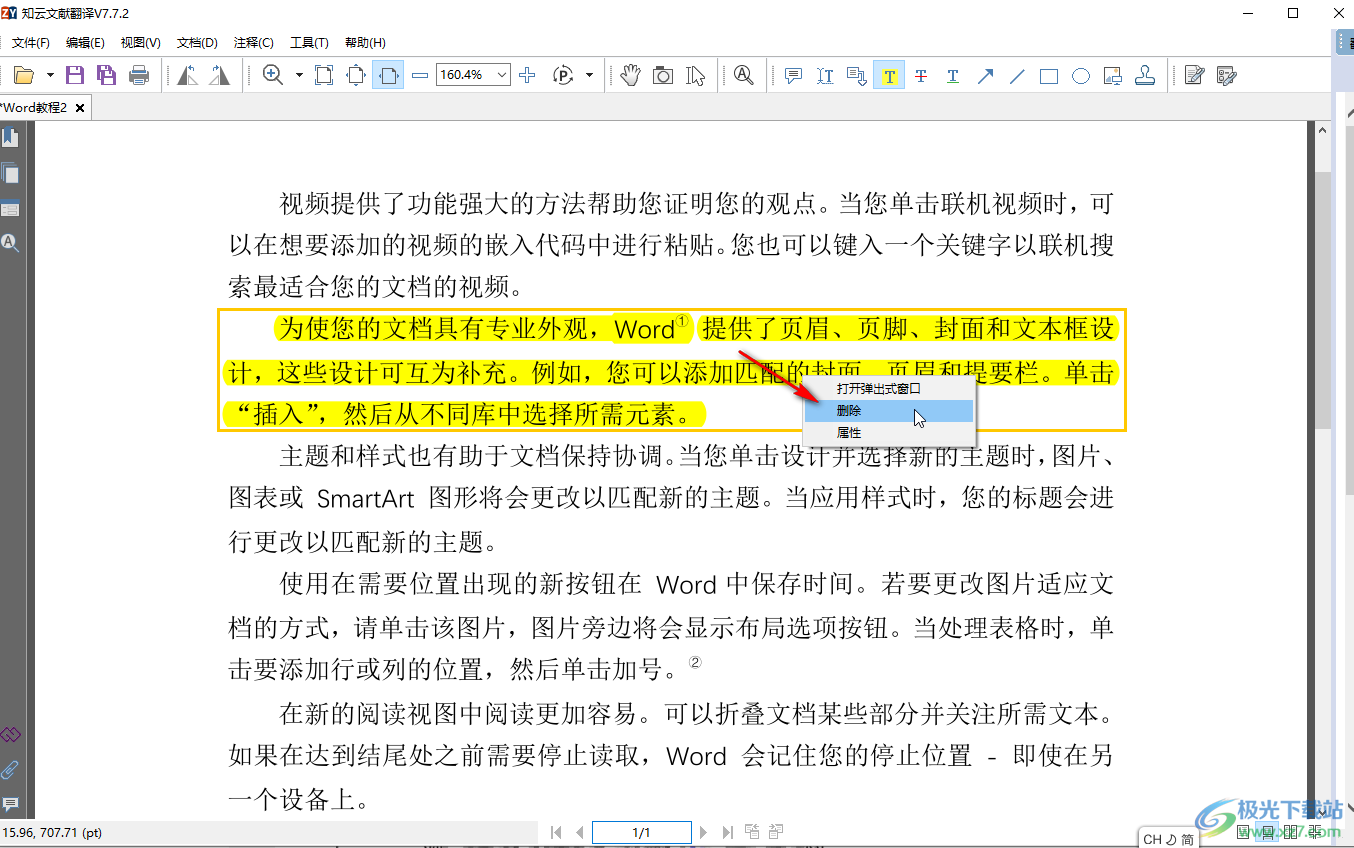Screen dimensions: 1354x848
Task: Zoom in with the plus button
Action: (x=528, y=75)
